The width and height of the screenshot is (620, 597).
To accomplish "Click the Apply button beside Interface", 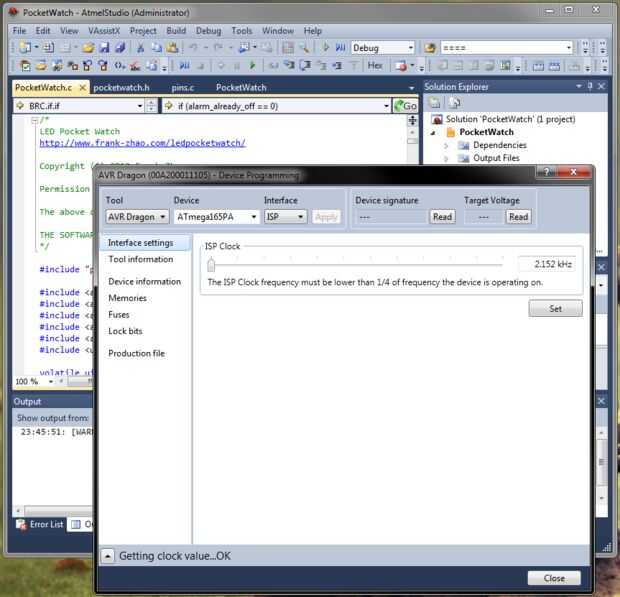I will (x=326, y=217).
